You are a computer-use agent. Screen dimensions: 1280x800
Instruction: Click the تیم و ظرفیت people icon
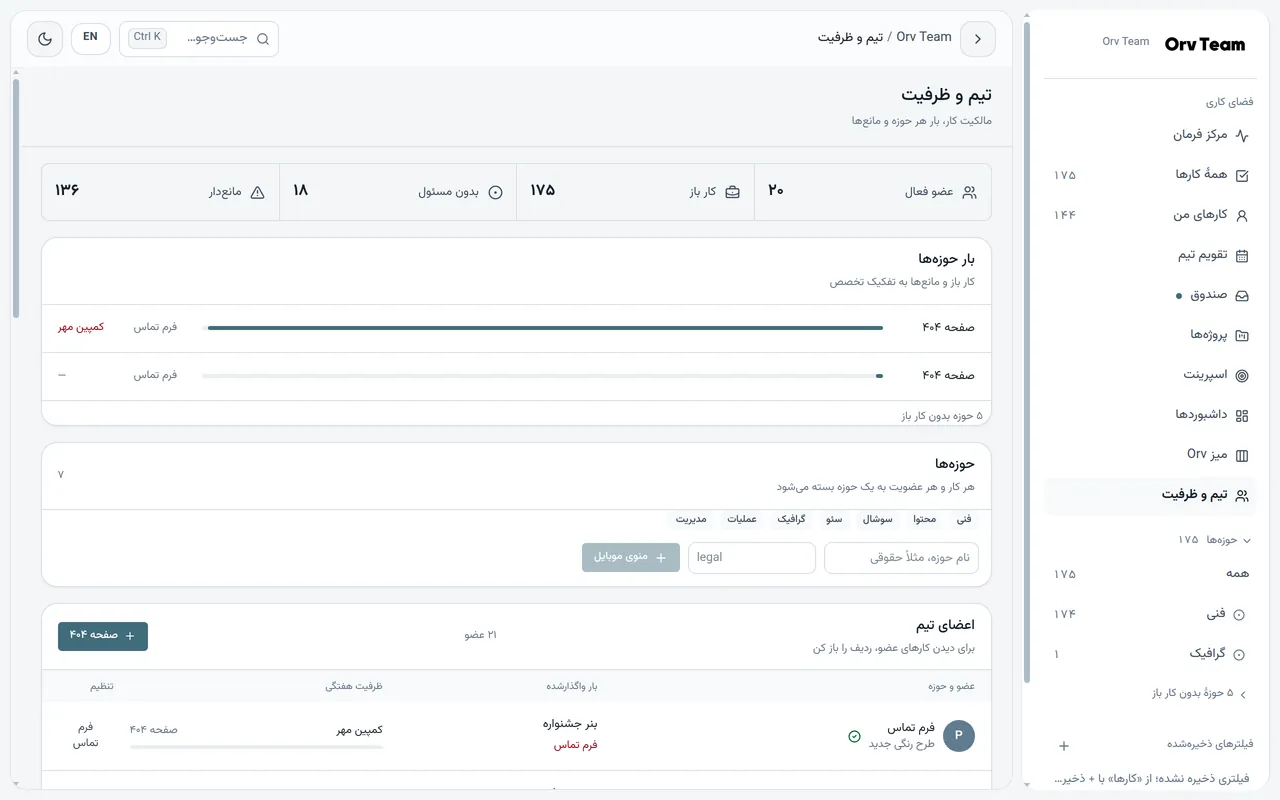[x=1242, y=496]
